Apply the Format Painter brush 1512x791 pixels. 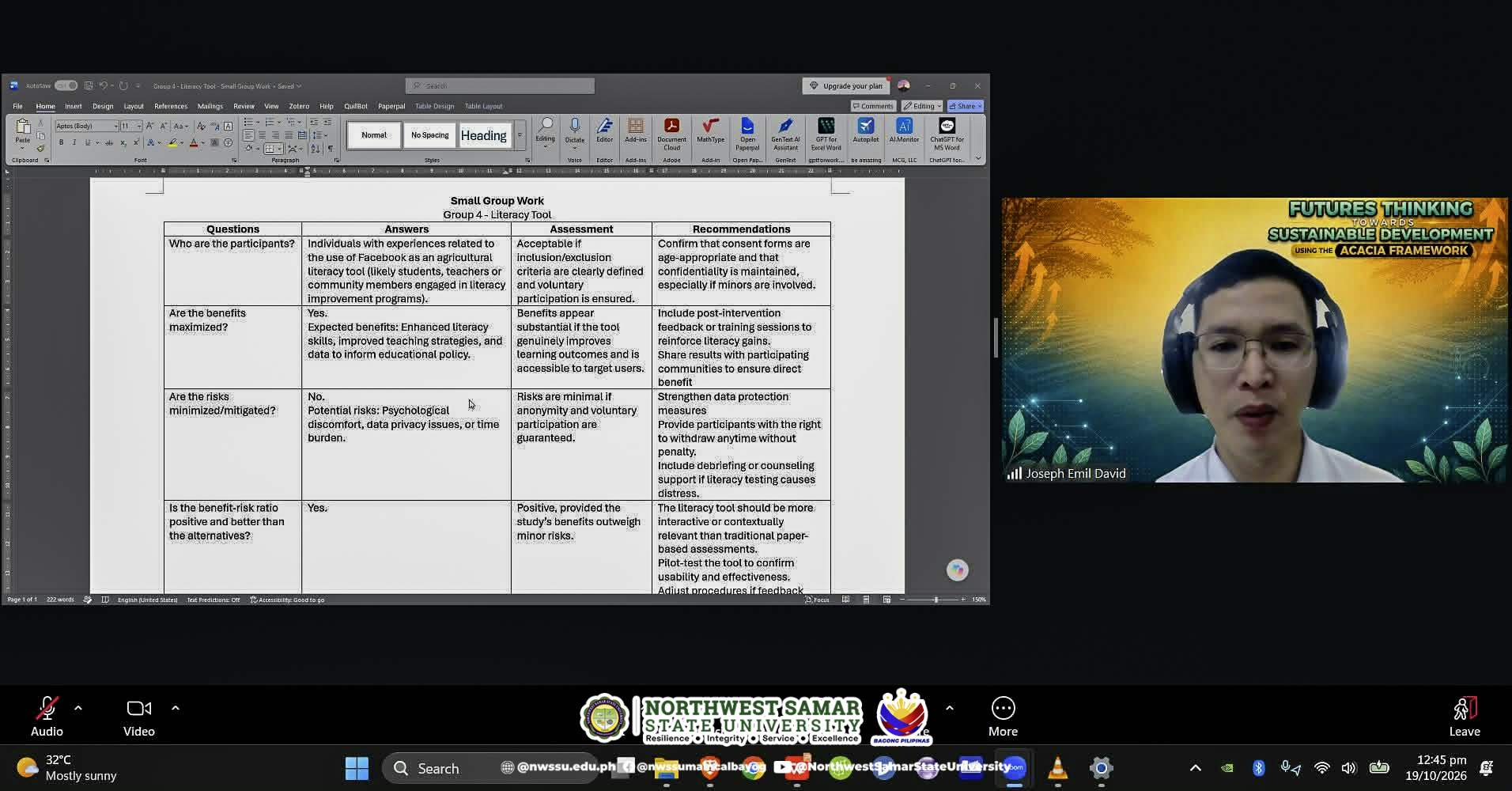(x=40, y=148)
